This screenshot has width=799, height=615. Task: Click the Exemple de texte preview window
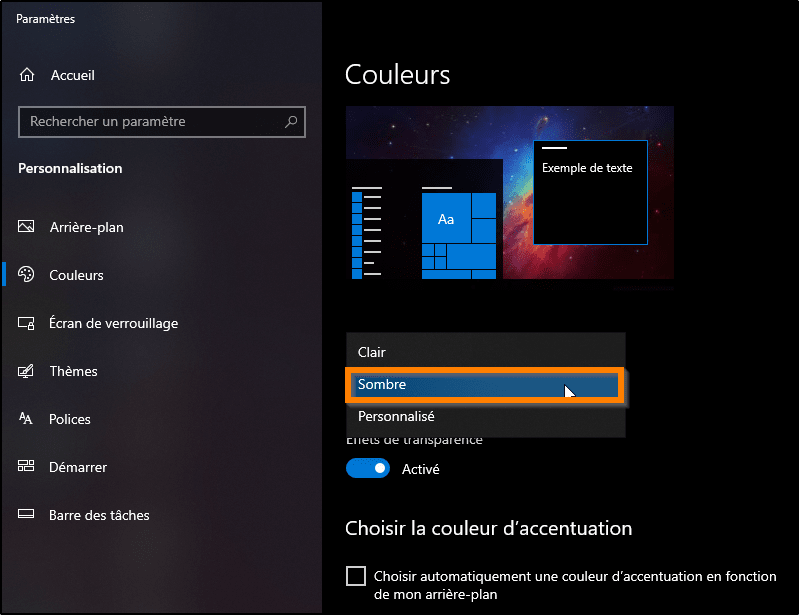tap(590, 193)
